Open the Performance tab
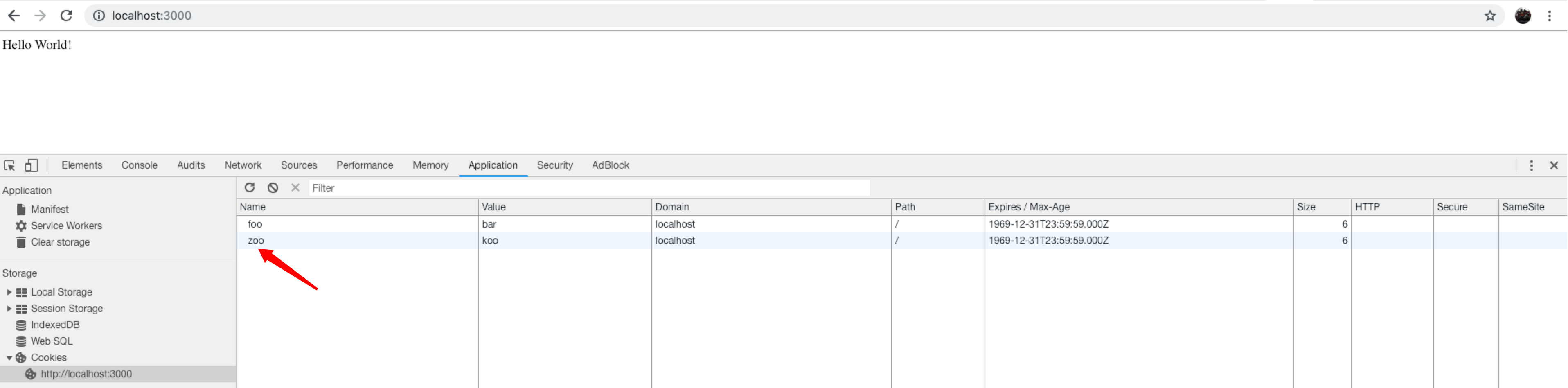Screen dimensions: 1568x388 (365, 165)
